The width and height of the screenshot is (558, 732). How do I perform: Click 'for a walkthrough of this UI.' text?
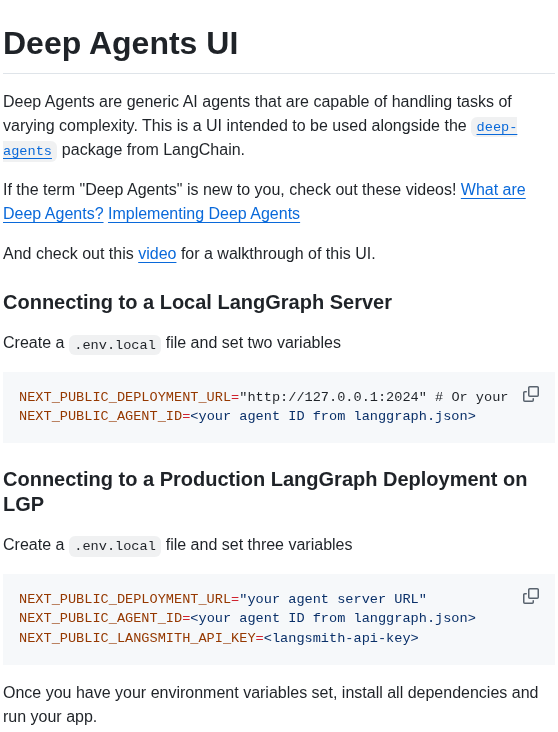[x=278, y=253]
